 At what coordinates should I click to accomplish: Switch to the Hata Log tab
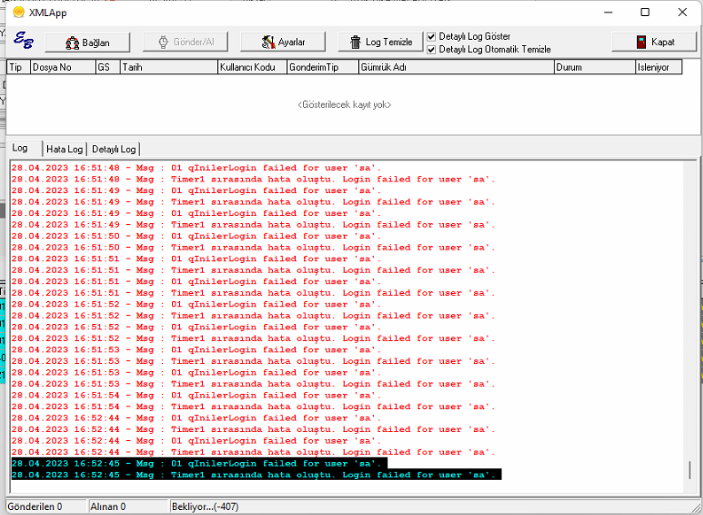[65, 149]
